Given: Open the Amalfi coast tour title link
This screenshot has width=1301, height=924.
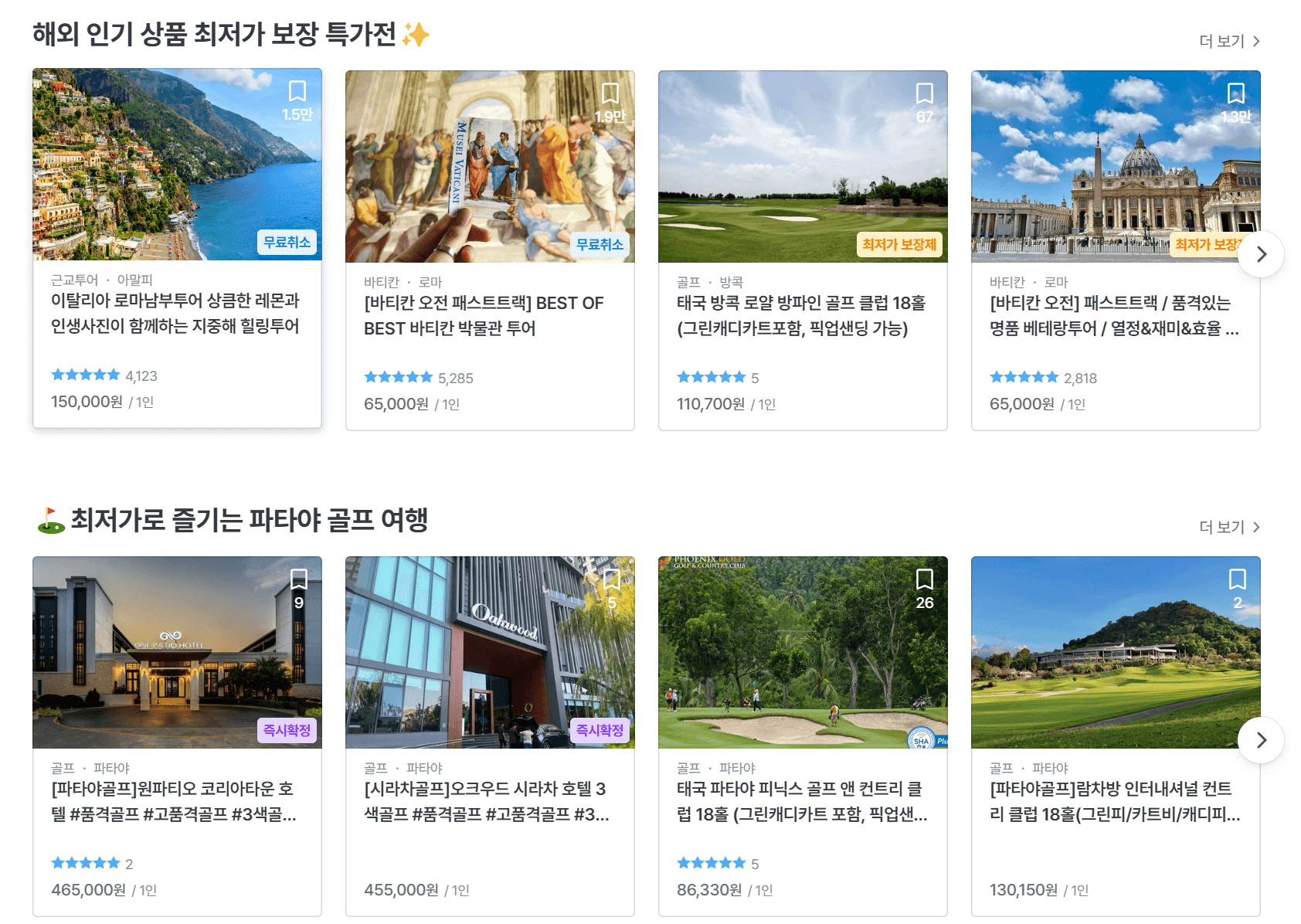Looking at the screenshot, I should tap(176, 314).
